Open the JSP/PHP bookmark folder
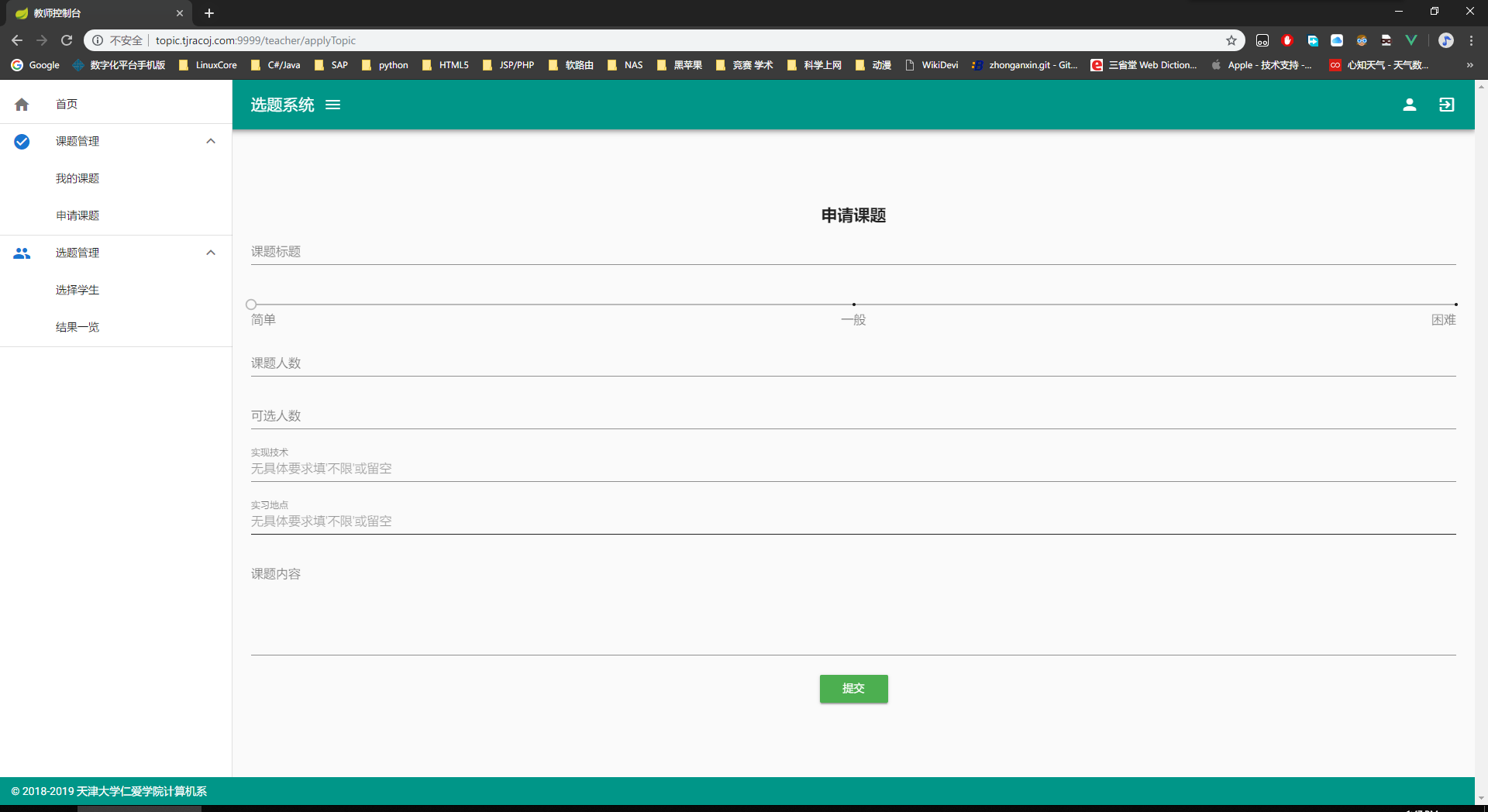The image size is (1488, 812). (x=508, y=65)
